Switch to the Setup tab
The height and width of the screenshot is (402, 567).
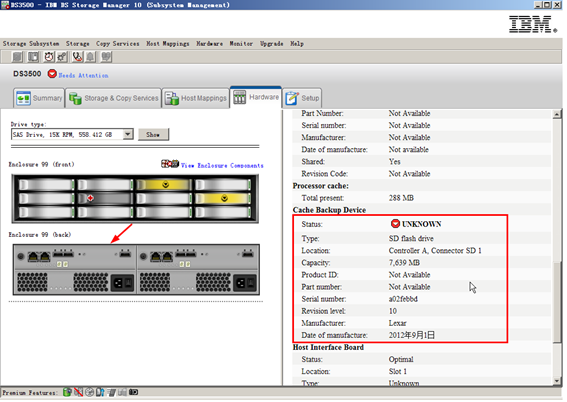pyautogui.click(x=302, y=98)
